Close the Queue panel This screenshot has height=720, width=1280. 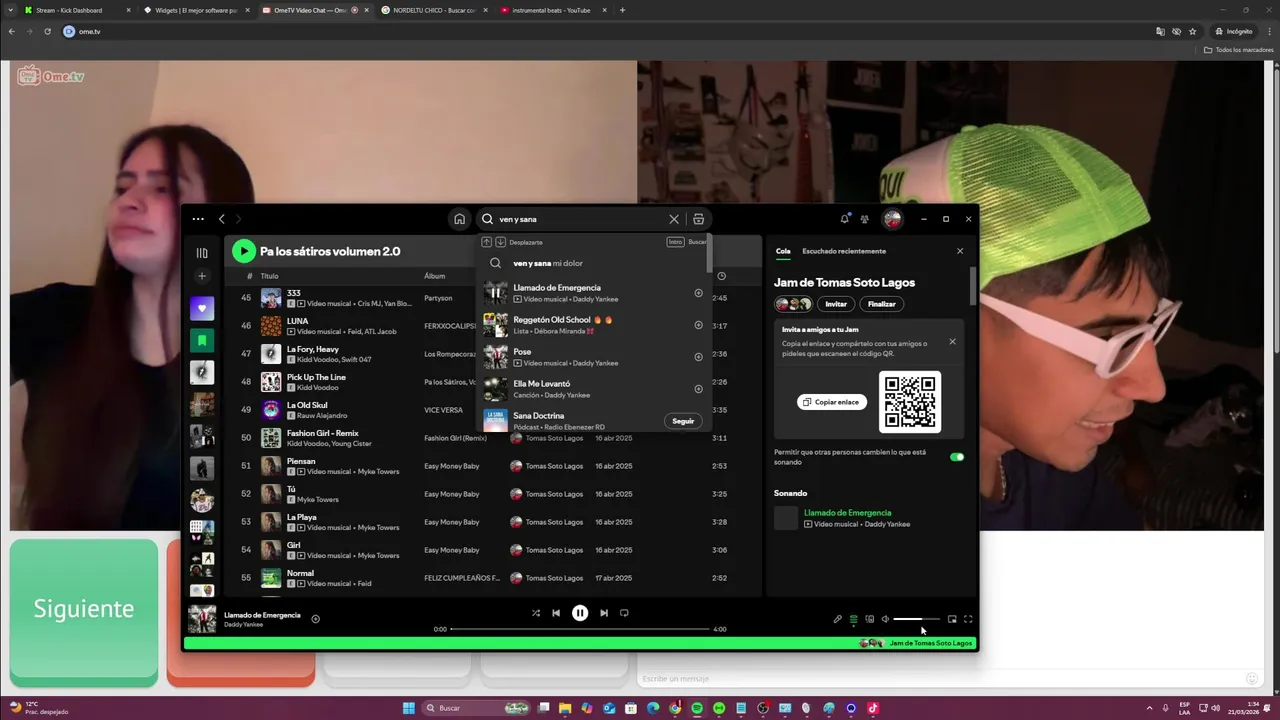(960, 251)
